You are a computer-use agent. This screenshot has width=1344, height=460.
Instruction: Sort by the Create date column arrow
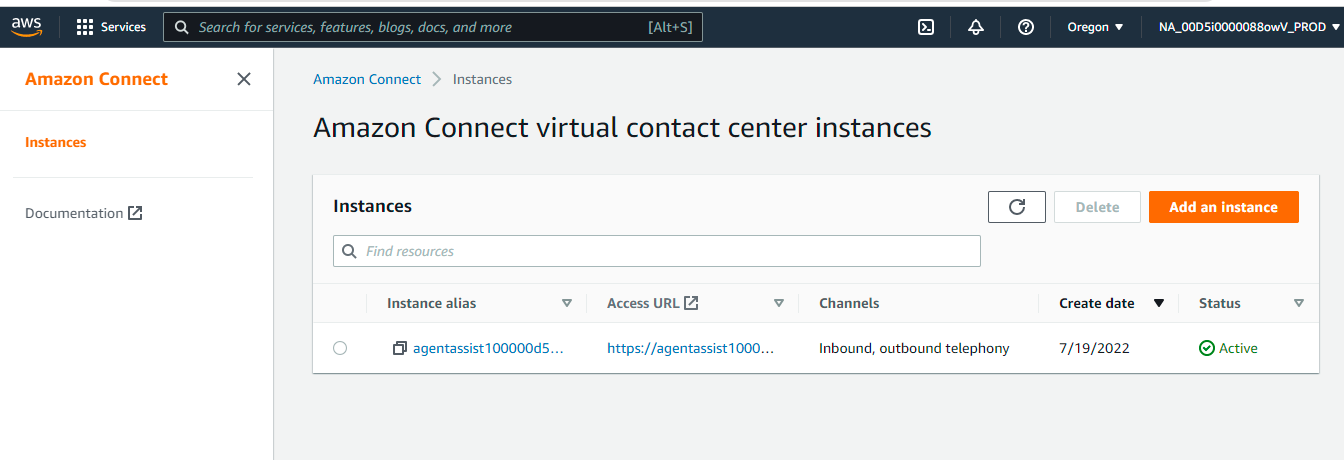coord(1159,303)
